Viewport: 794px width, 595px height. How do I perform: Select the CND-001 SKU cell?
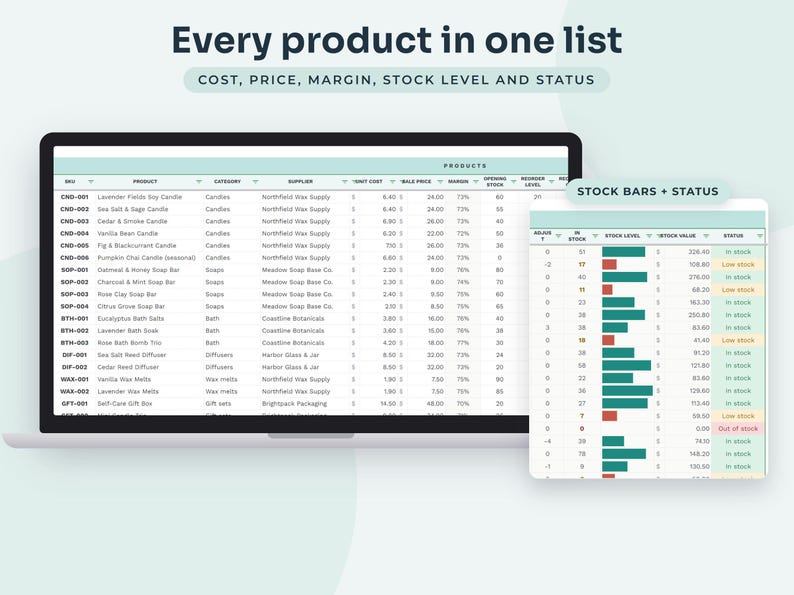coord(74,197)
